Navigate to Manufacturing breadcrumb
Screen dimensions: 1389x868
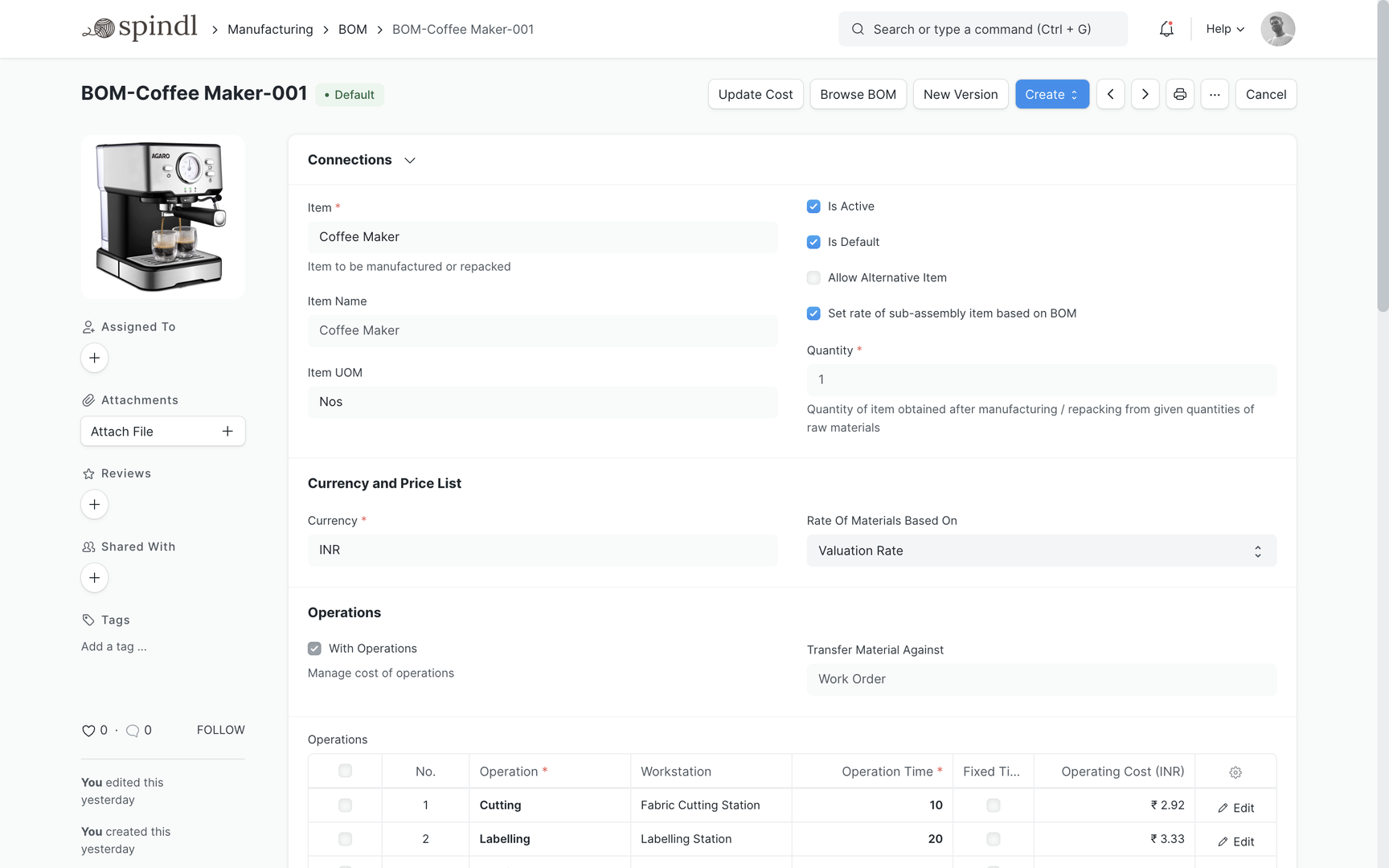(270, 29)
